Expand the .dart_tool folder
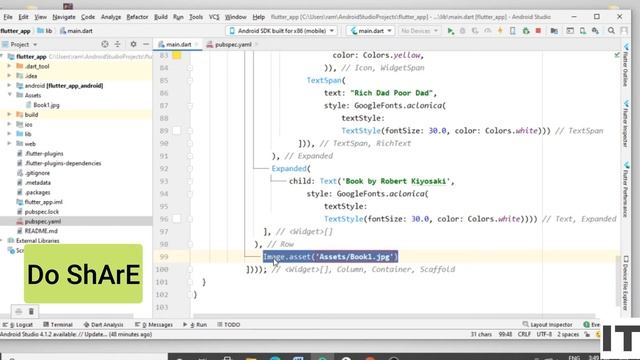 [9, 66]
